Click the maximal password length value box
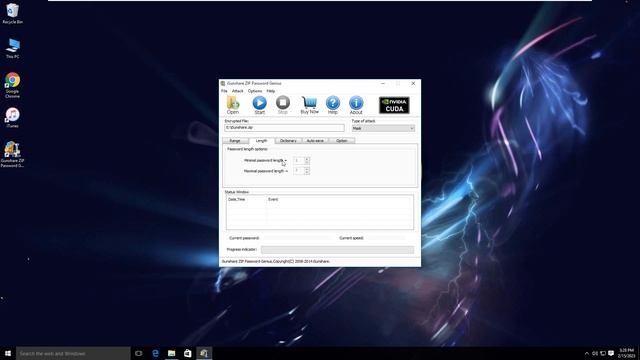Image resolution: width=640 pixels, height=360 pixels. tap(299, 171)
